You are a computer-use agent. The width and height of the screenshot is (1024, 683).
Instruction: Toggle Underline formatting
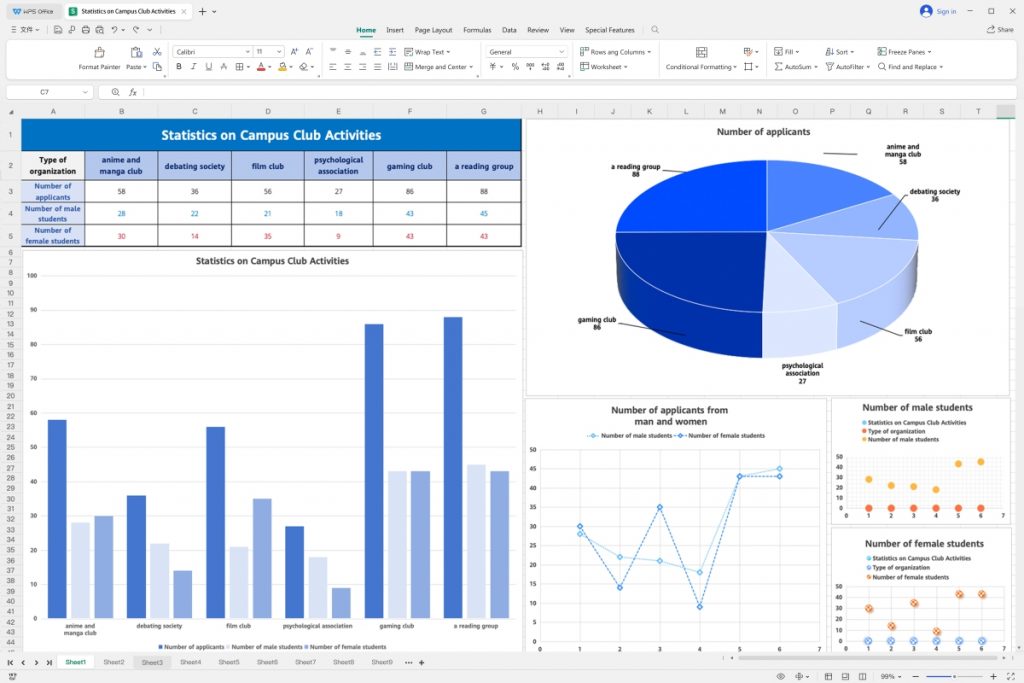coord(208,67)
